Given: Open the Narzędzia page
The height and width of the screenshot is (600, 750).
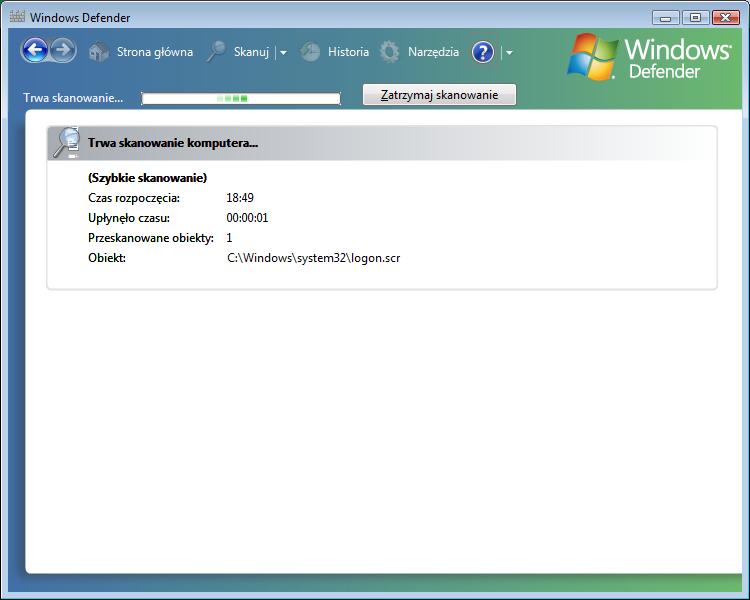Looking at the screenshot, I should 433,52.
